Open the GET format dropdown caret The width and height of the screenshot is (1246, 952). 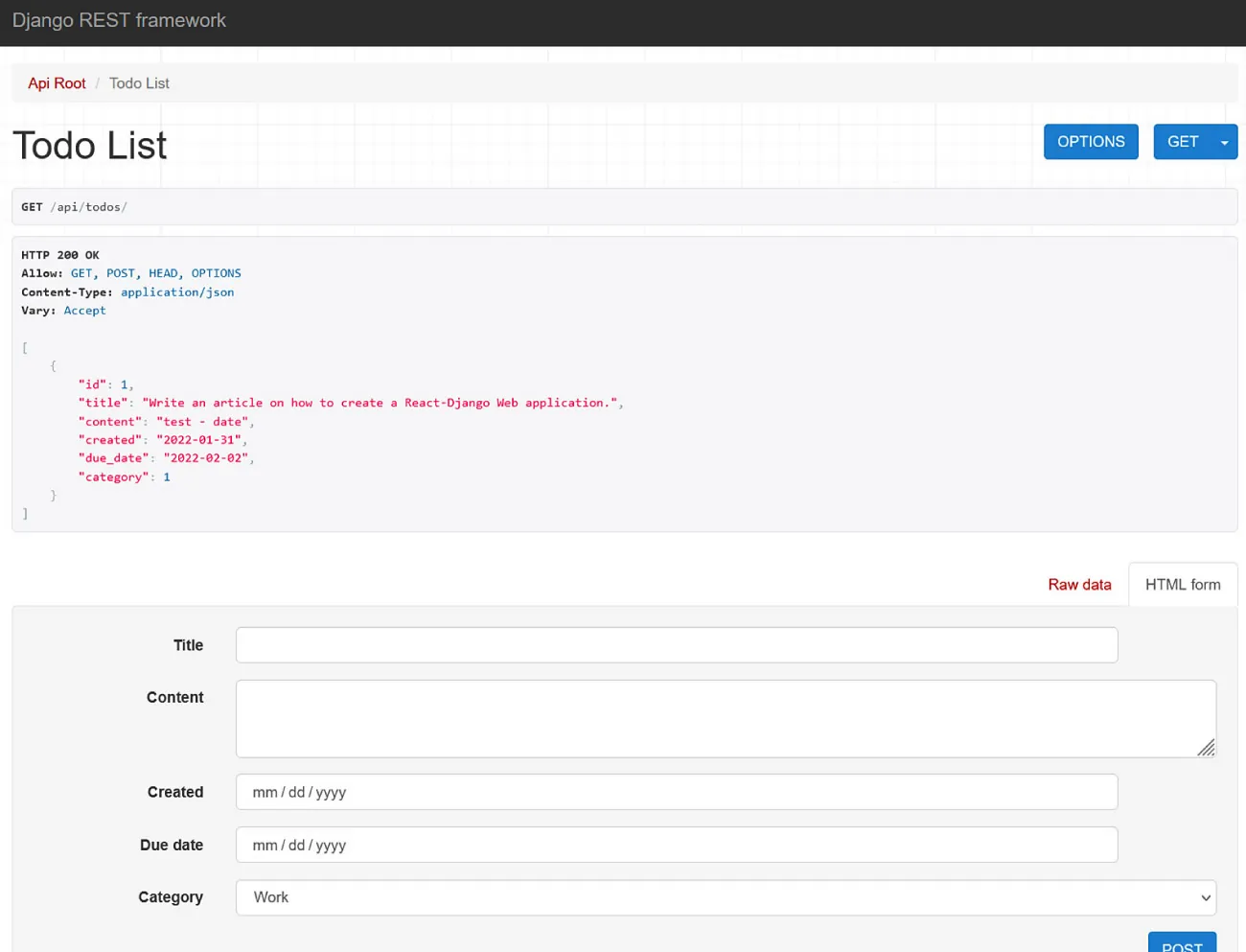[x=1223, y=141]
